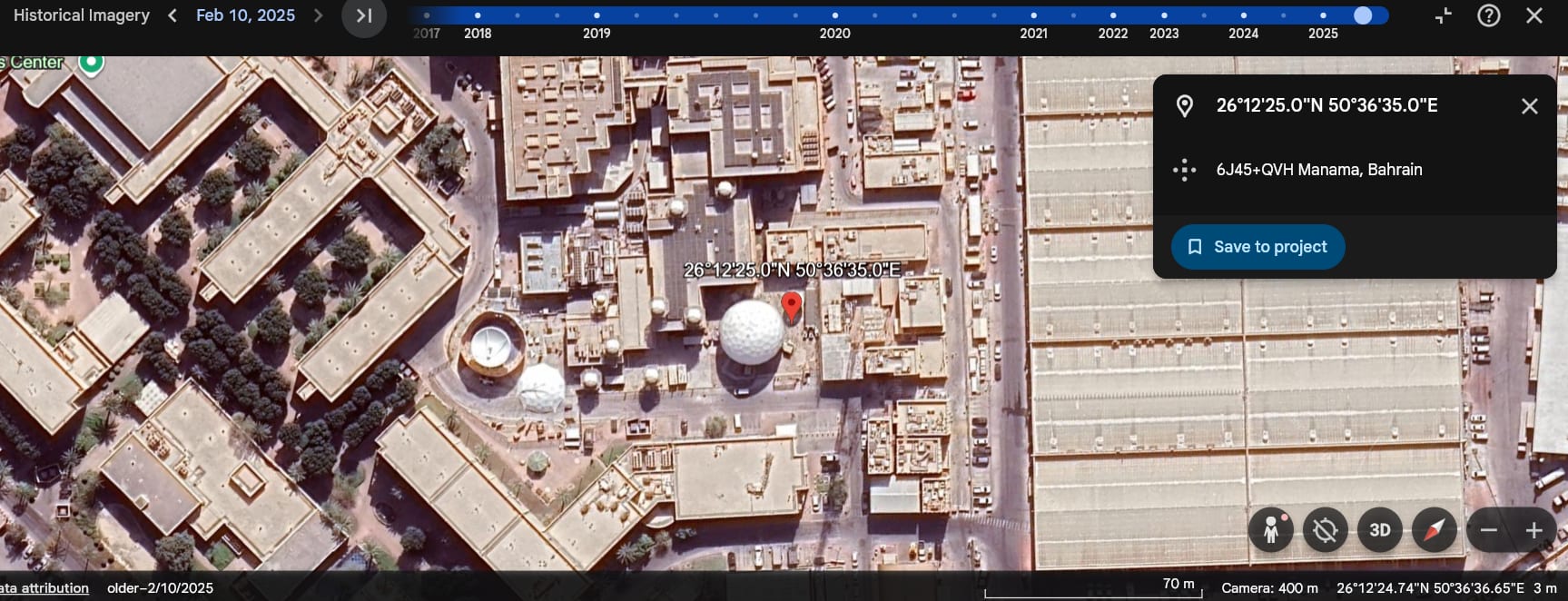1568x601 pixels.
Task: Toggle the map rotation lock icon
Action: (x=1326, y=530)
